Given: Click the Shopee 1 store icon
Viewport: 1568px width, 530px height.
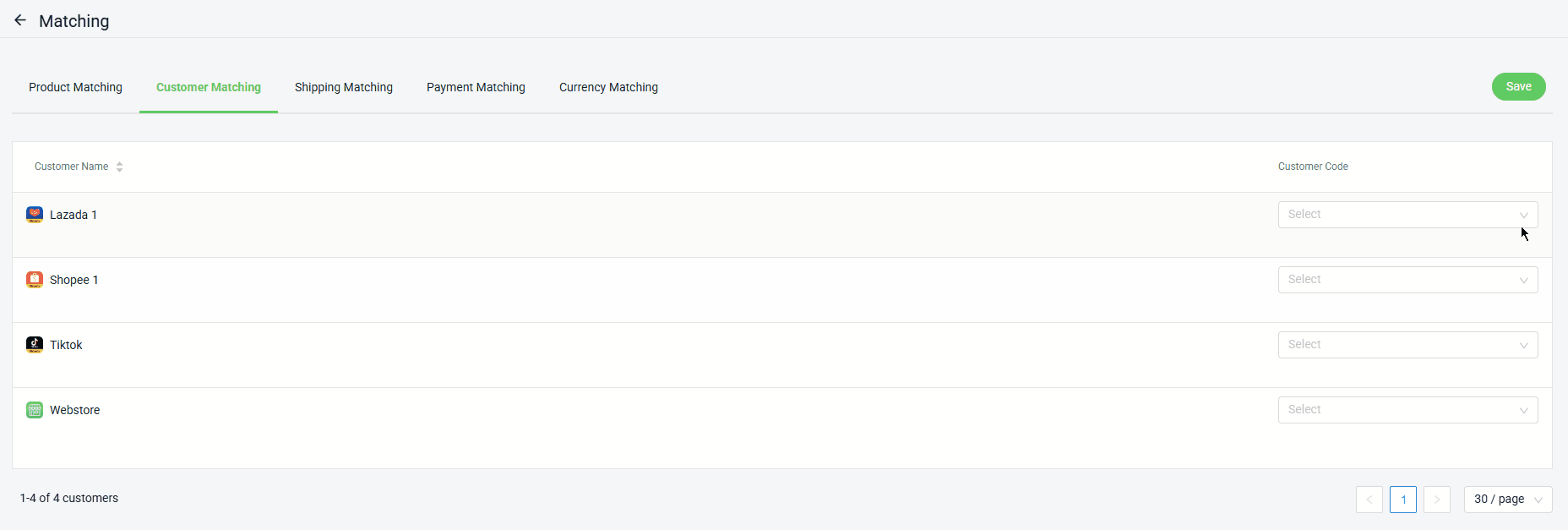Looking at the screenshot, I should (35, 280).
